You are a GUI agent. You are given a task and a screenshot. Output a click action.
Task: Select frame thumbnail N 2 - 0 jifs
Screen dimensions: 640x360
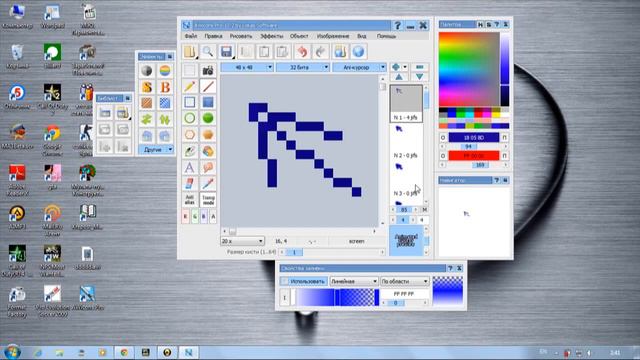[406, 142]
